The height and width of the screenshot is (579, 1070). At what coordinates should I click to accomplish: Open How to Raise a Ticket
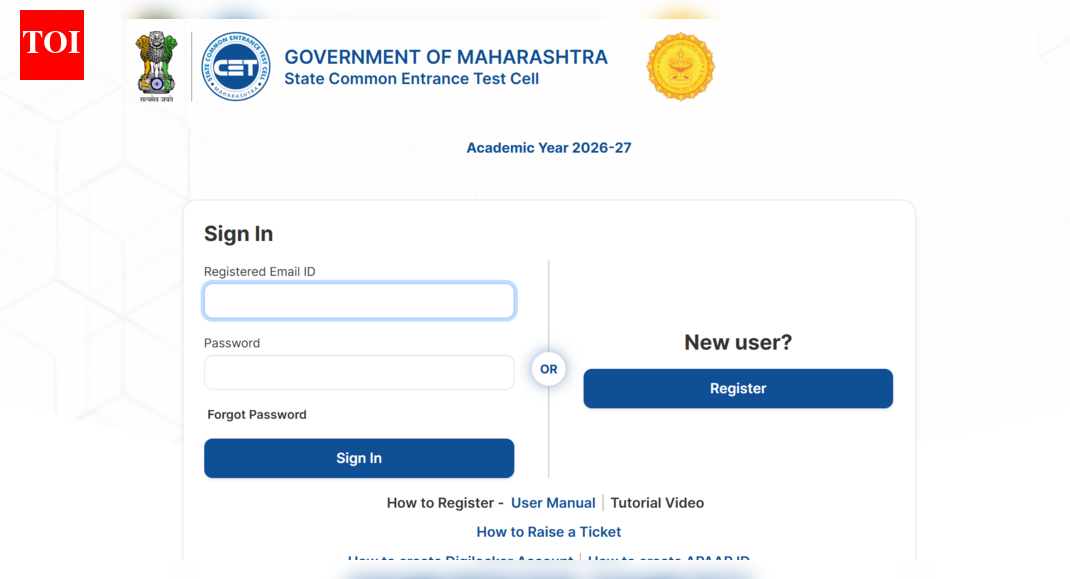tap(548, 531)
